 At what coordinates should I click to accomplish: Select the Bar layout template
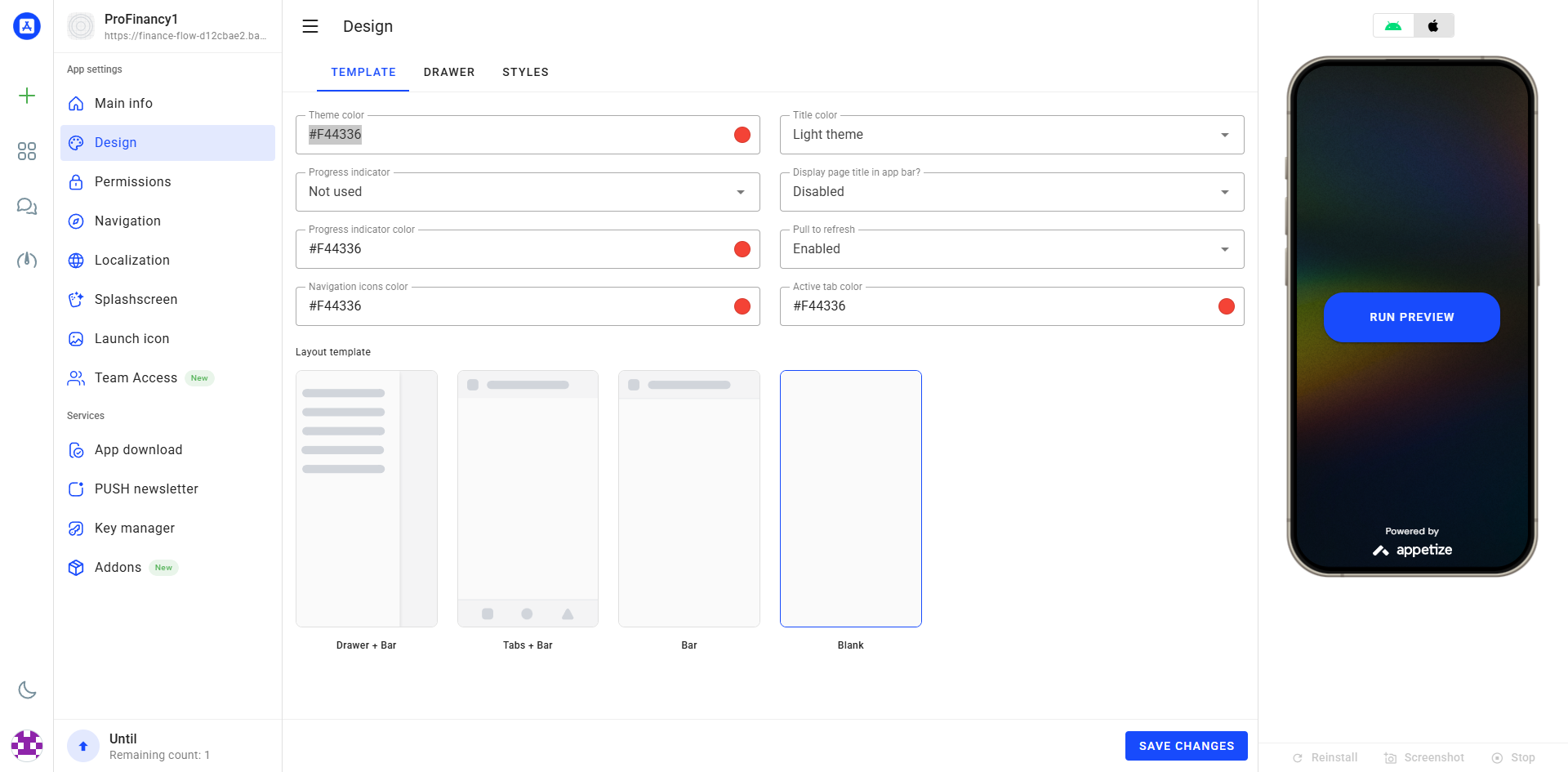pos(689,498)
